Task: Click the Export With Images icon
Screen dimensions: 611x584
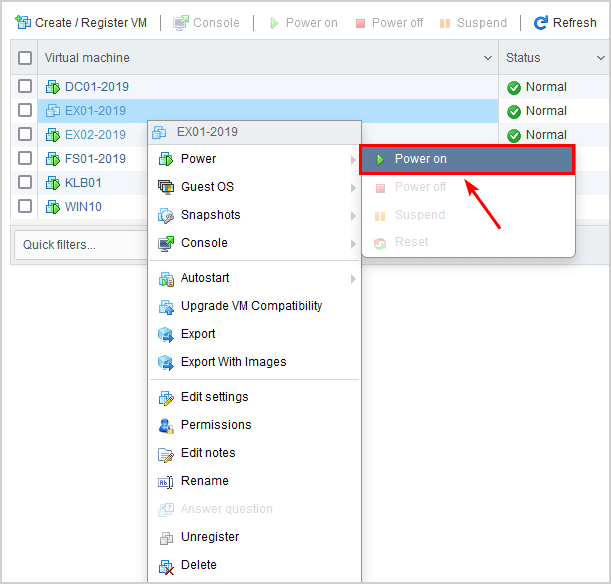Action: [x=166, y=363]
